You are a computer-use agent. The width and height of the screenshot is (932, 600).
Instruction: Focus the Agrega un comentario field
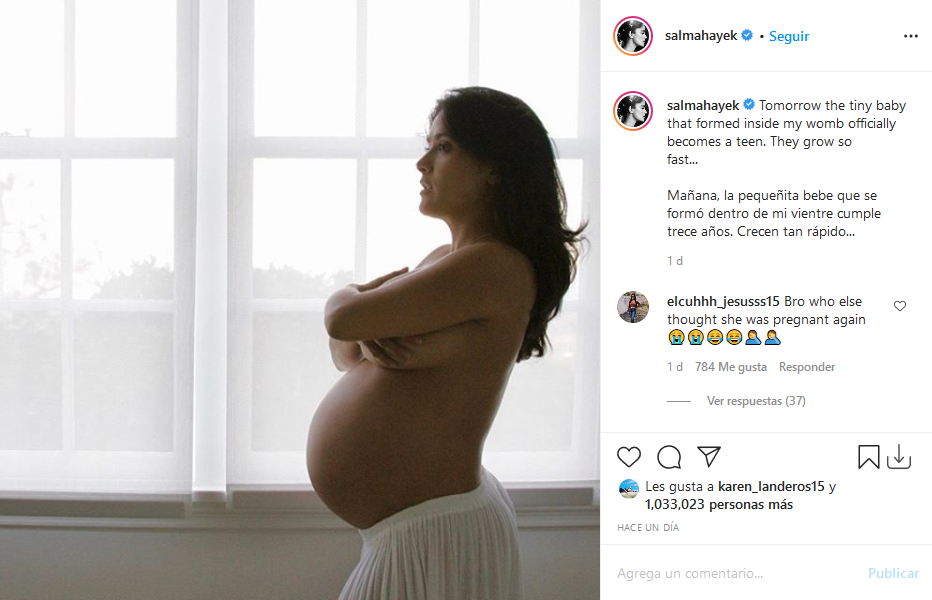tap(737, 573)
